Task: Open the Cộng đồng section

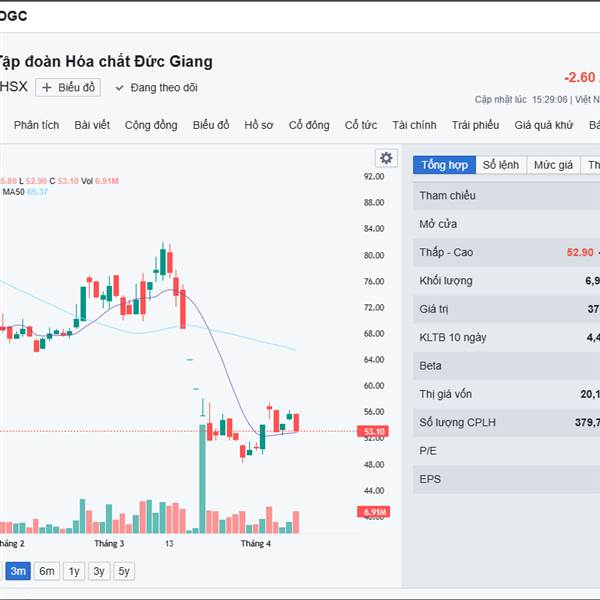Action: [x=151, y=125]
